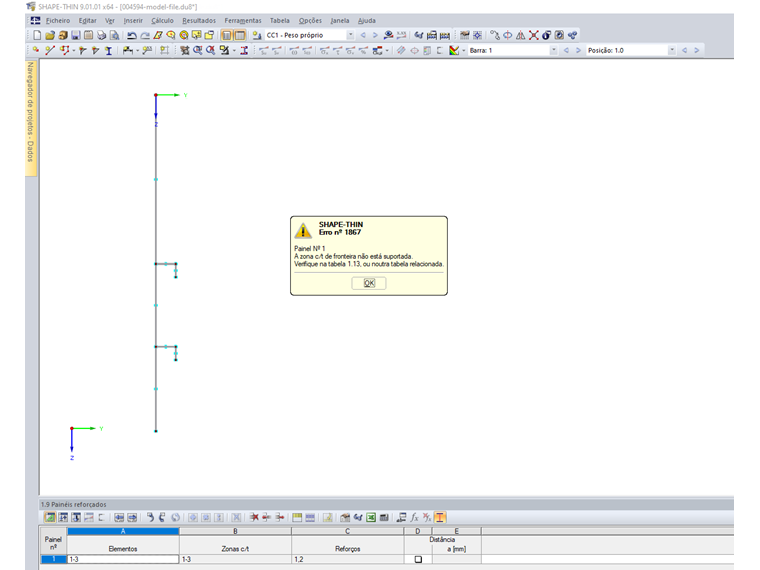This screenshot has height=570, width=760.
Task: Open the Cálculo menu
Action: point(162,20)
